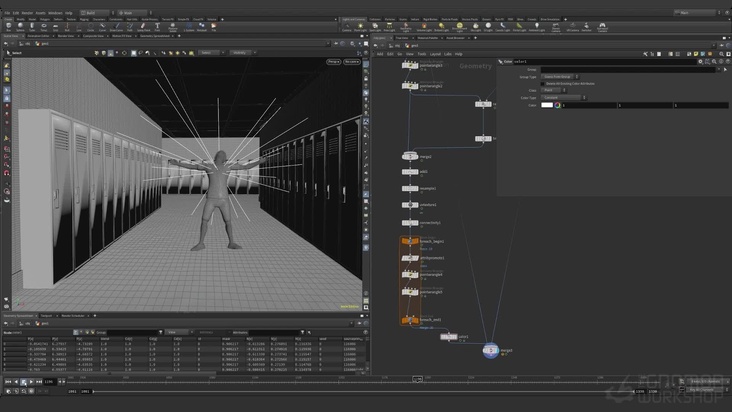Viewport: 732px width, 412px height.
Task: Select the Draw Curve shelf tool
Action: [x=116, y=27]
